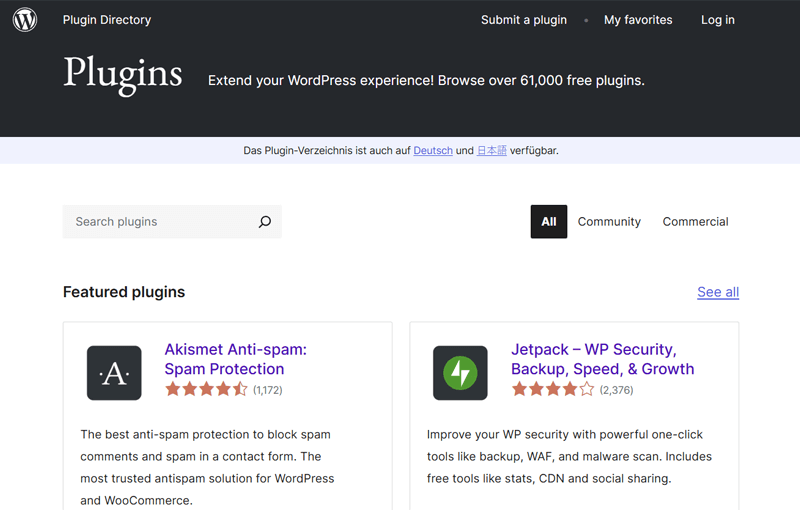Switch to Deutsch plugin directory
Viewport: 800px width, 510px height.
(x=433, y=150)
